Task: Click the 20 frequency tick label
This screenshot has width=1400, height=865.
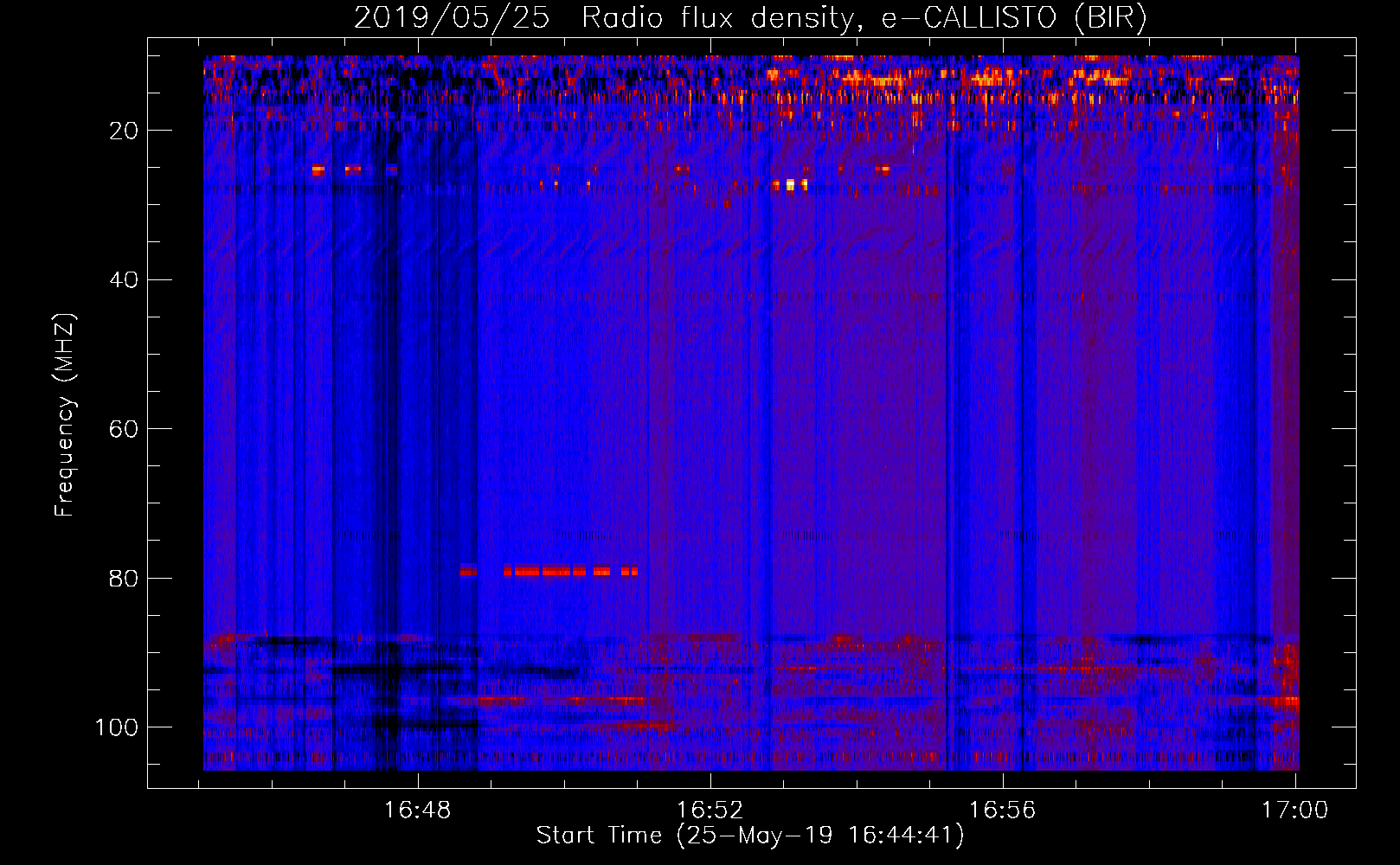Action: point(124,131)
